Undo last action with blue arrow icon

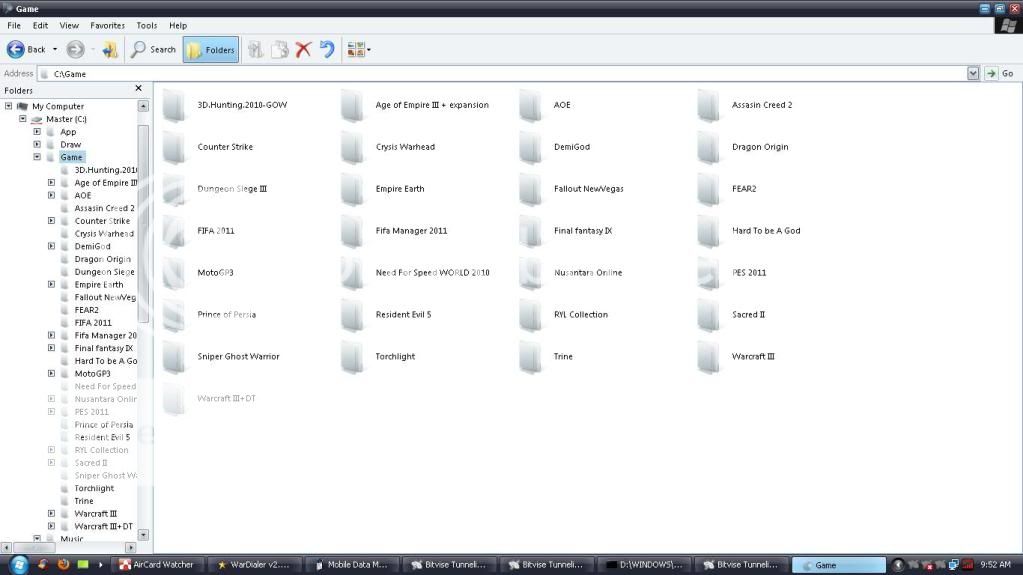pyautogui.click(x=327, y=50)
